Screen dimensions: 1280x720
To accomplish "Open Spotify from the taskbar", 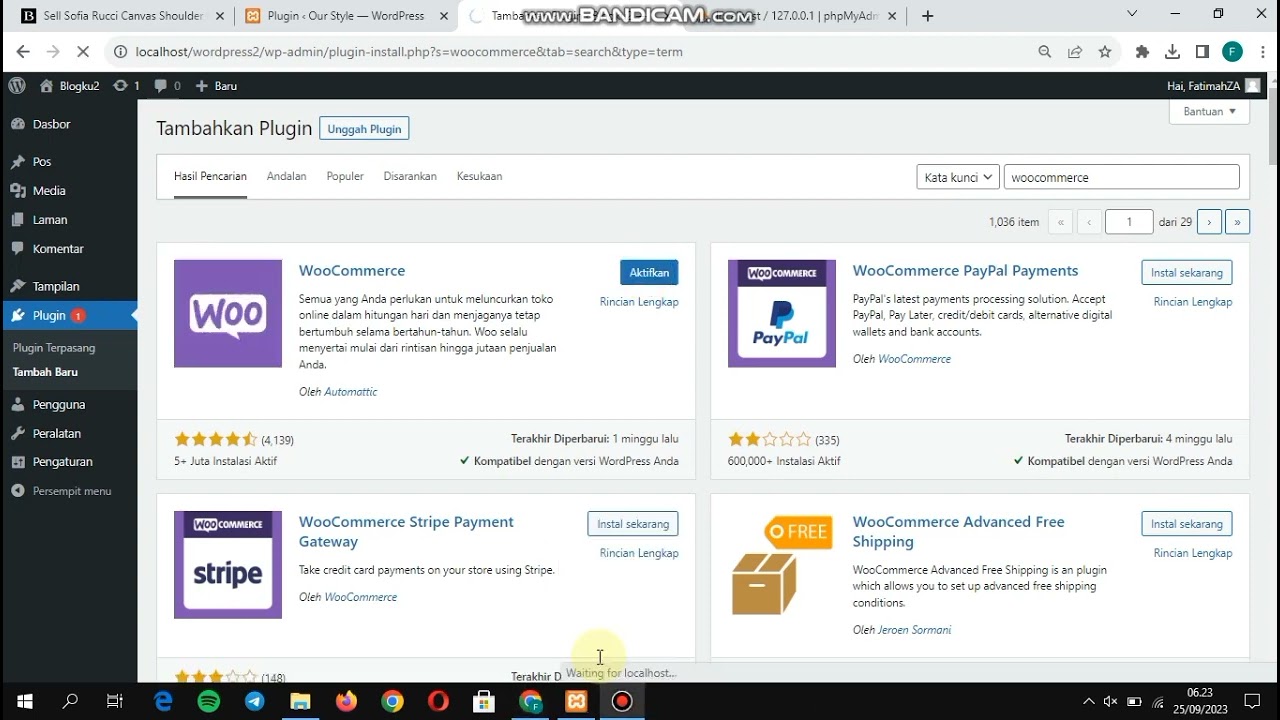I will tap(209, 701).
